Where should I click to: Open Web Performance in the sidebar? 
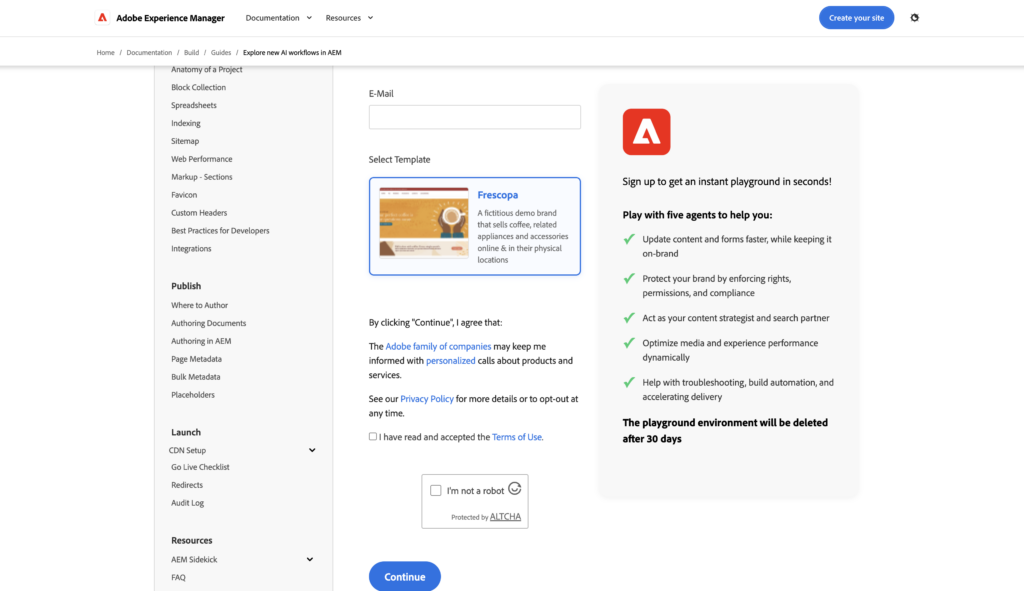pyautogui.click(x=201, y=159)
